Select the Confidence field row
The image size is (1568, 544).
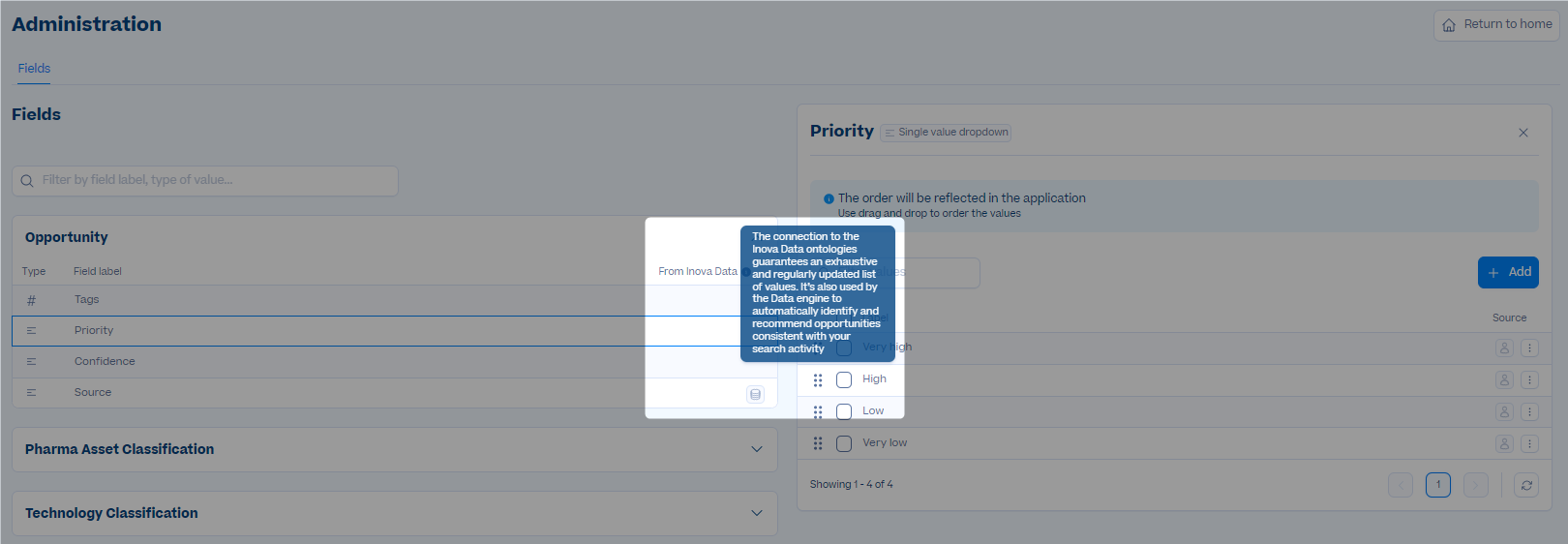[x=395, y=361]
